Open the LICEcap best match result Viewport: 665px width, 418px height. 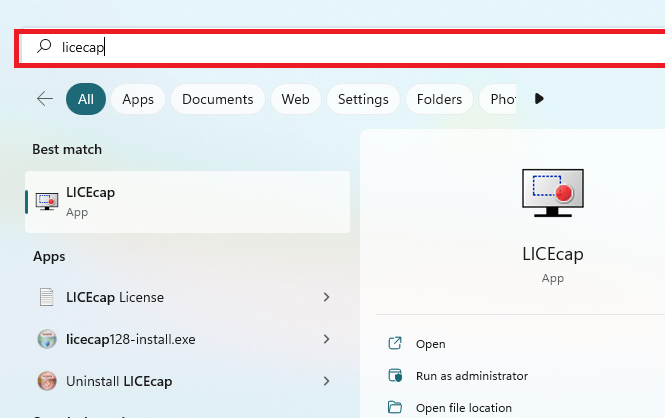click(187, 202)
